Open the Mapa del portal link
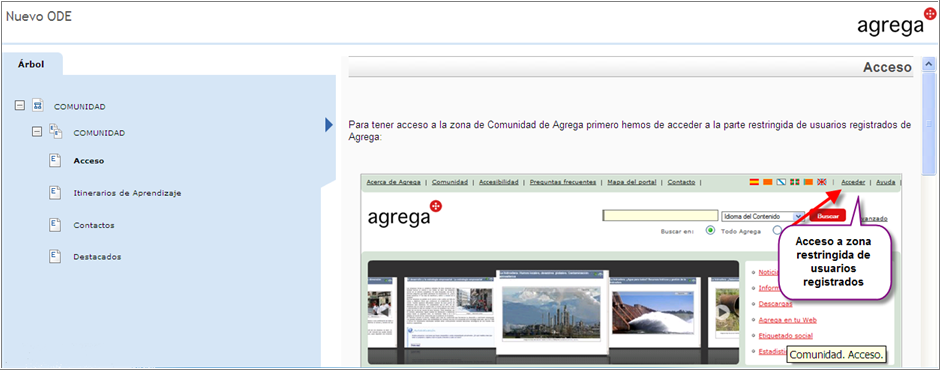This screenshot has height=370, width=940. (x=632, y=182)
